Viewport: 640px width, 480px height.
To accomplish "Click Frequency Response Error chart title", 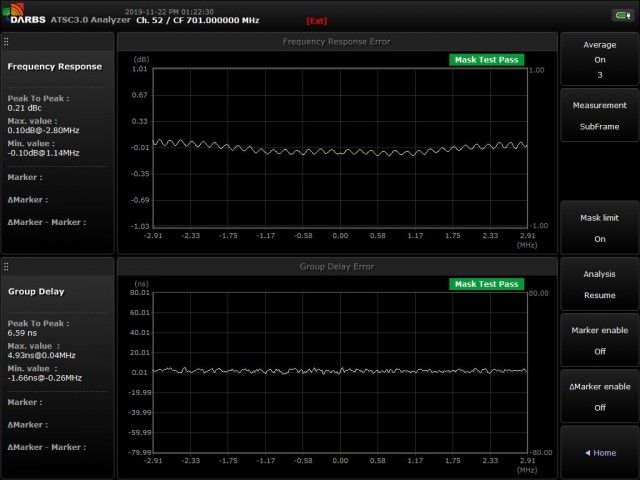I will click(x=337, y=42).
